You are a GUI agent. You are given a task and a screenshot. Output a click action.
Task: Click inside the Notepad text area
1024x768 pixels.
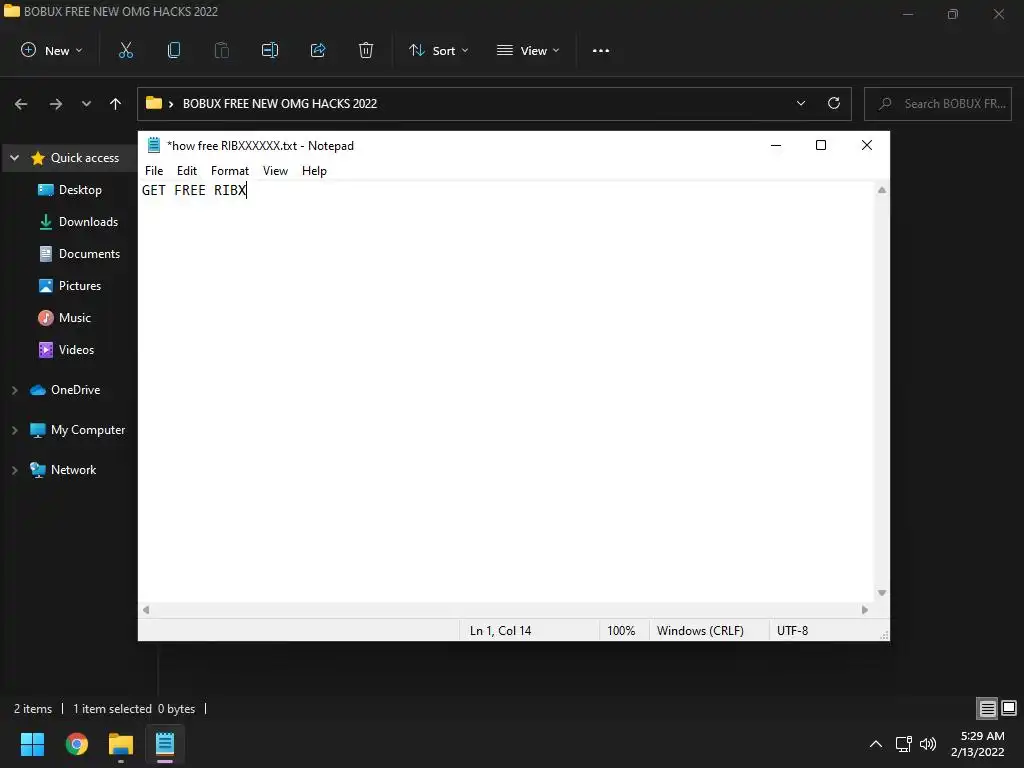coord(506,392)
